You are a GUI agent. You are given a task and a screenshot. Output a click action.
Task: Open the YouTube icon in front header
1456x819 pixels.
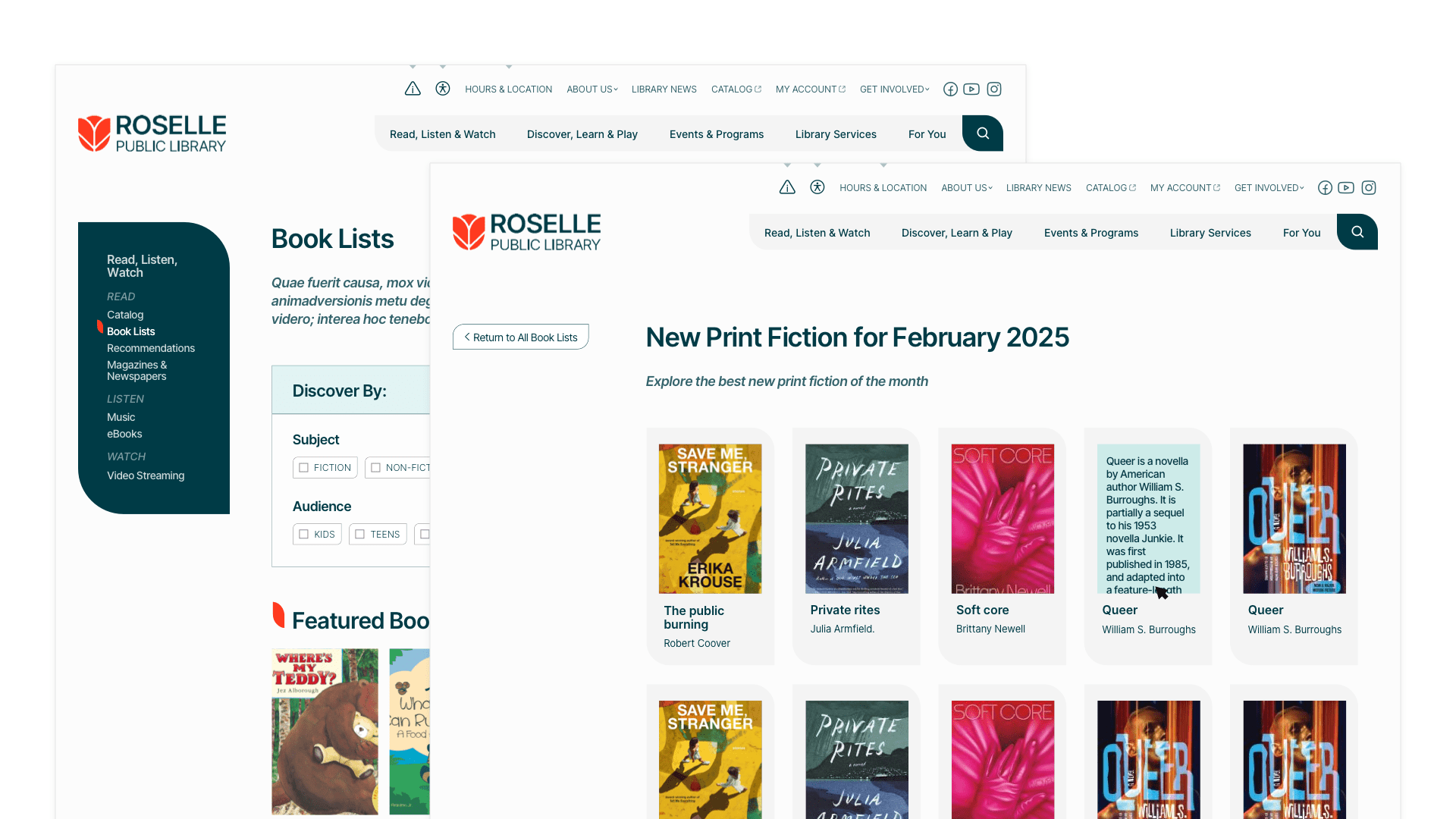click(x=1346, y=188)
